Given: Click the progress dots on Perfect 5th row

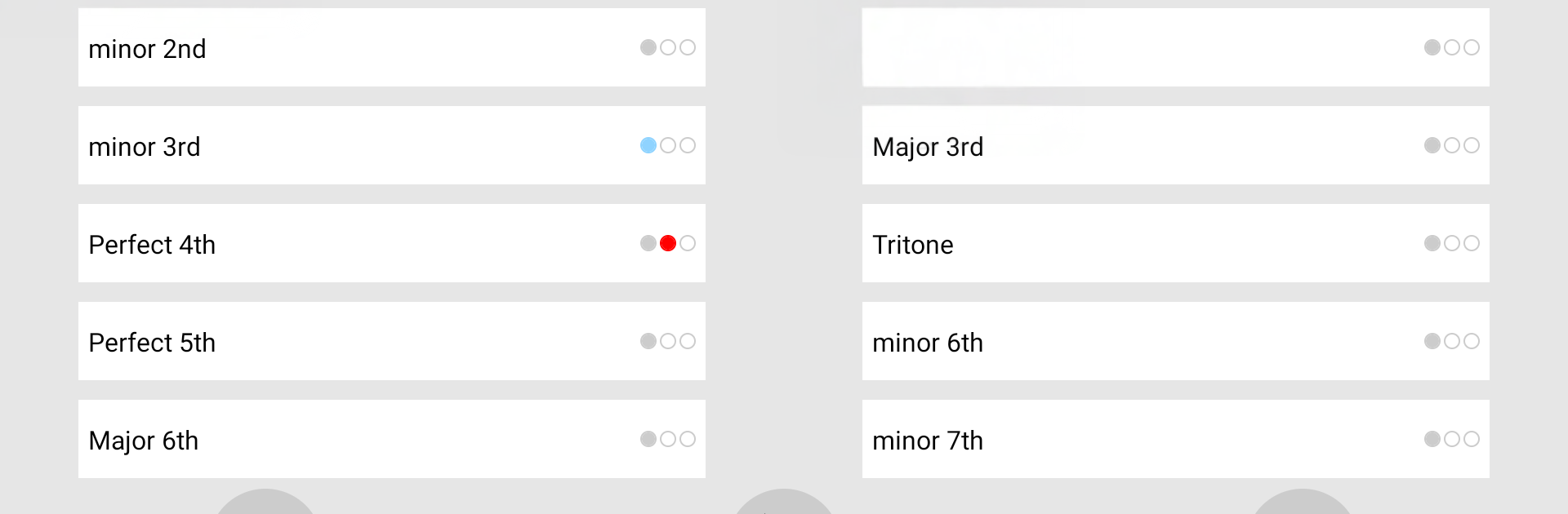Looking at the screenshot, I should 668,341.
